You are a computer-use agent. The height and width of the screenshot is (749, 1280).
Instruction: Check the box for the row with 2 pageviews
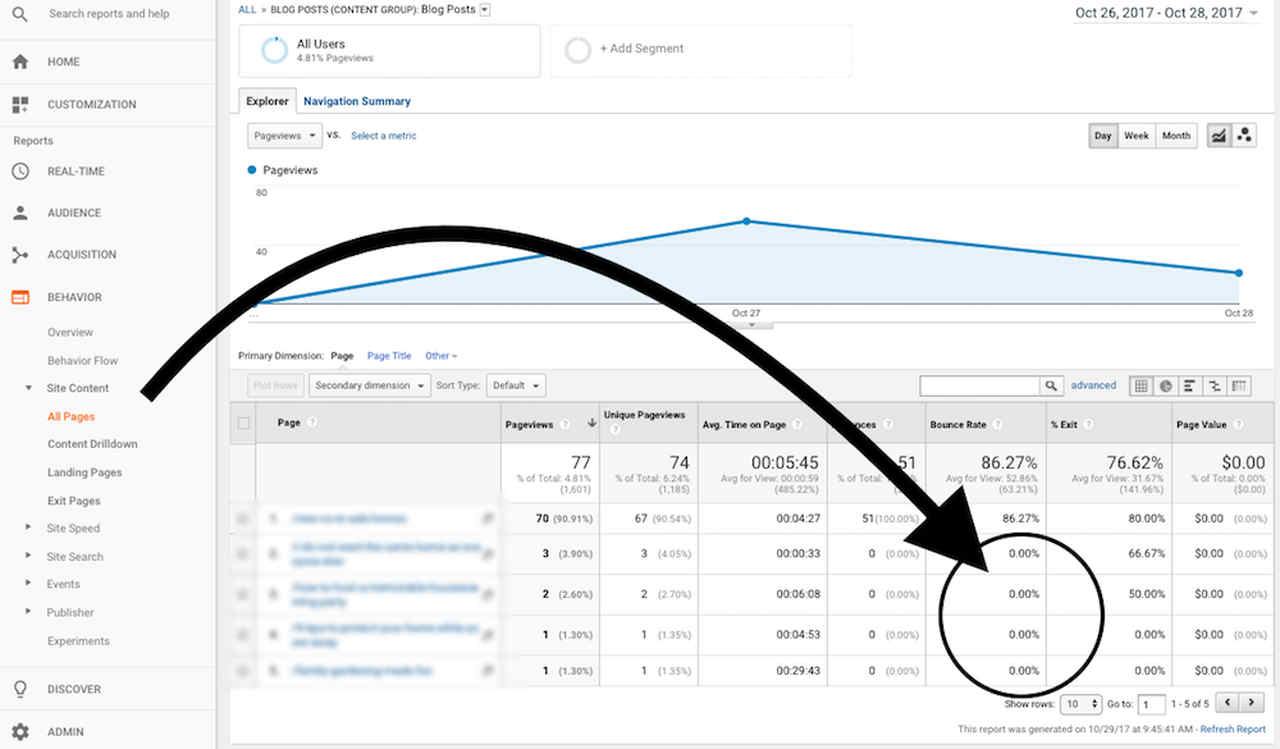(x=243, y=594)
